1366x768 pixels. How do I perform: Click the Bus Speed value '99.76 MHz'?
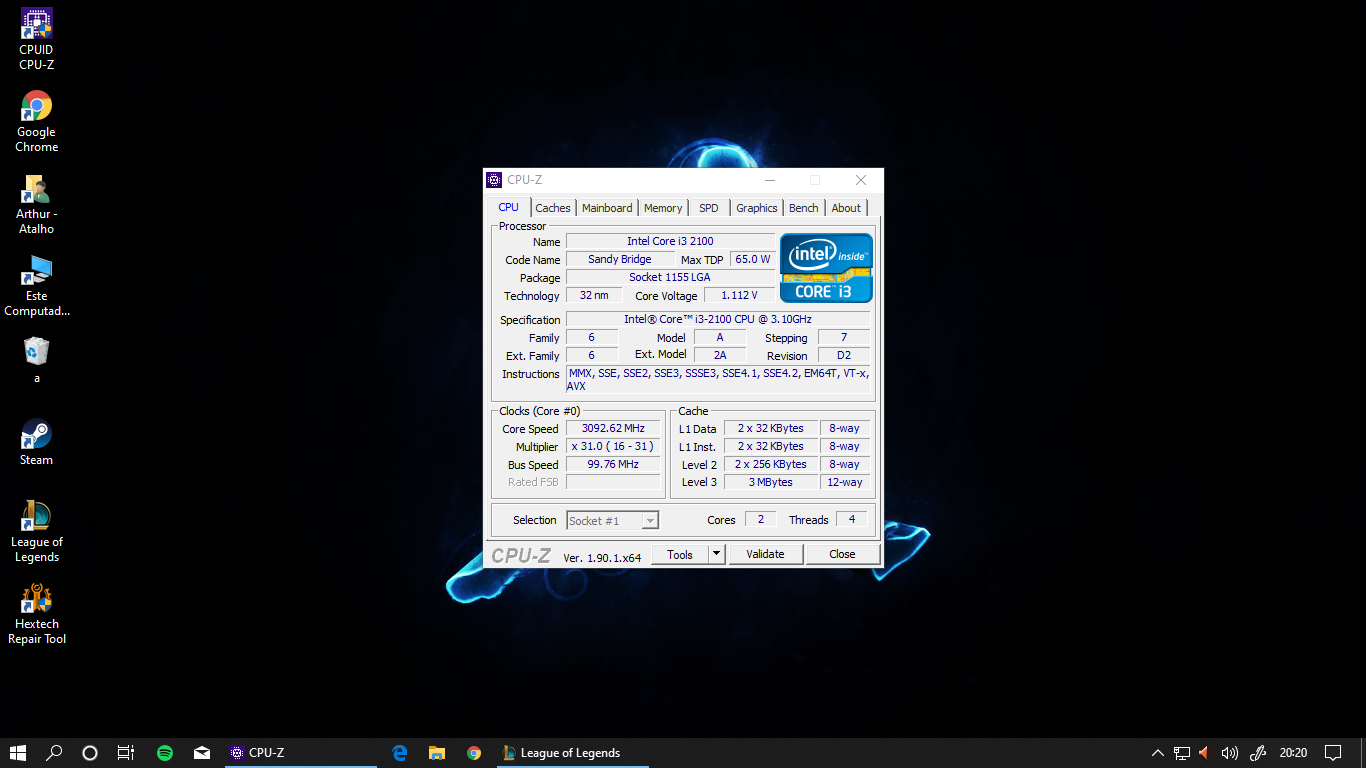click(x=613, y=464)
